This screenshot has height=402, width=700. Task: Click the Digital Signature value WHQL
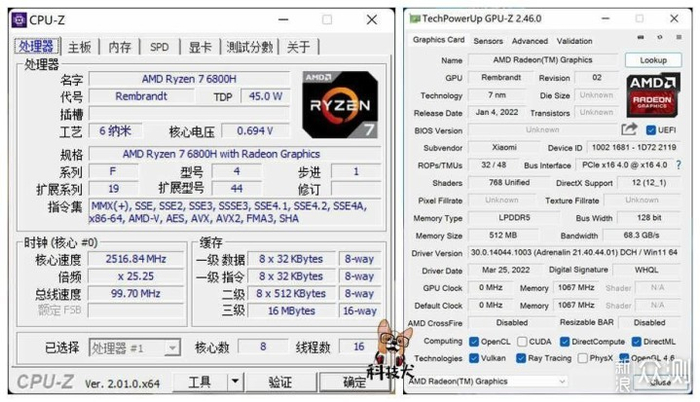[x=646, y=270]
